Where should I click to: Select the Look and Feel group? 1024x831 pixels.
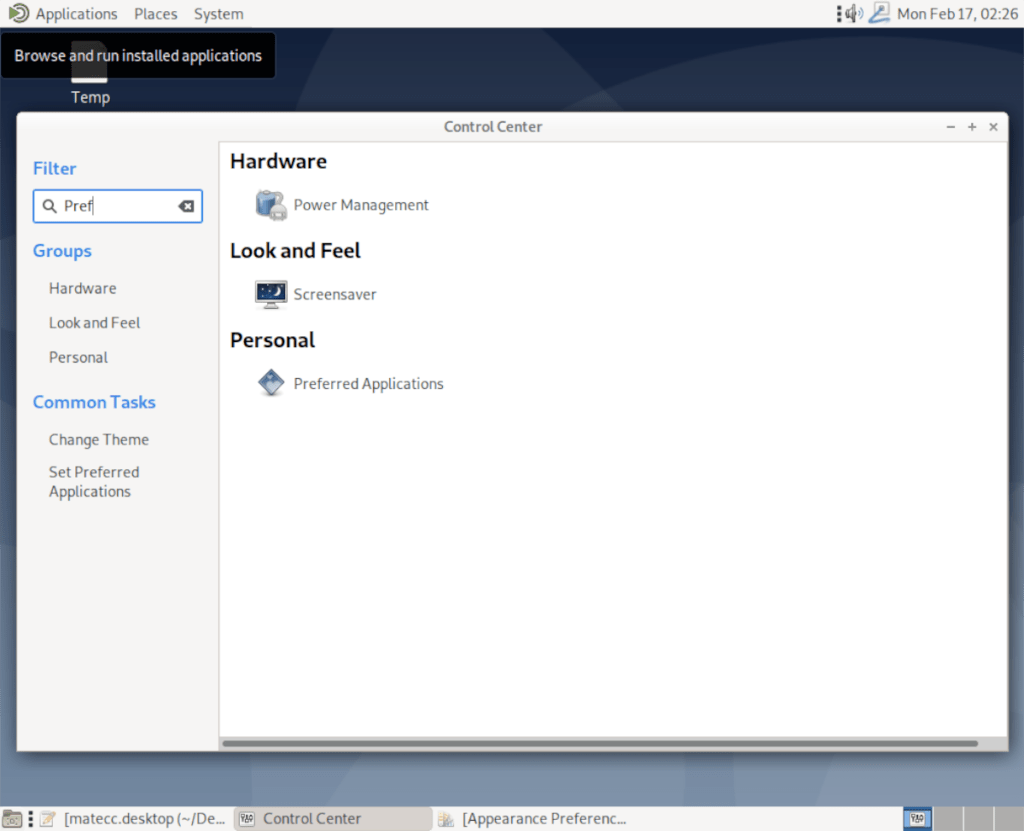(94, 322)
